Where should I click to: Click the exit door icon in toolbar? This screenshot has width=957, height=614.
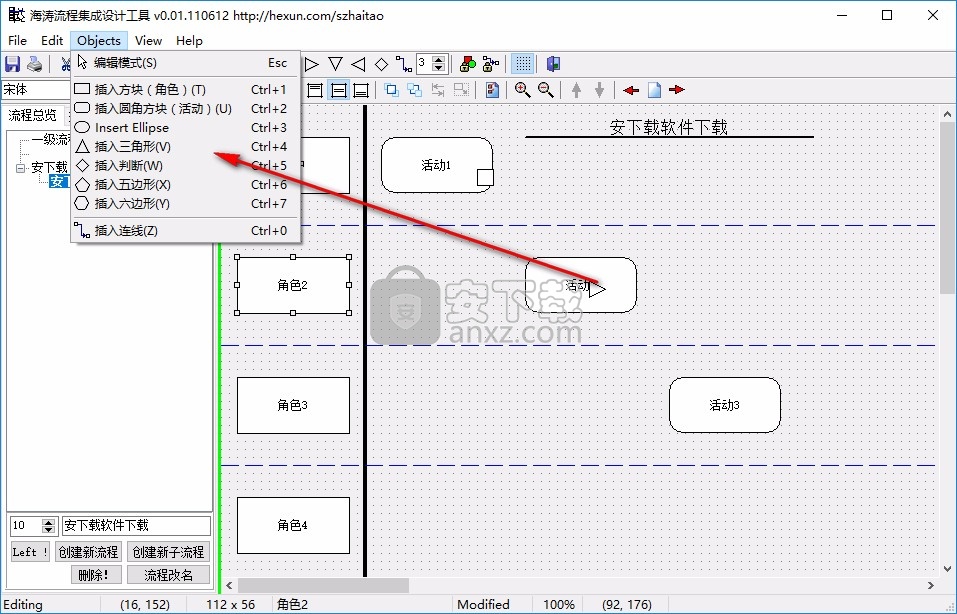point(553,64)
